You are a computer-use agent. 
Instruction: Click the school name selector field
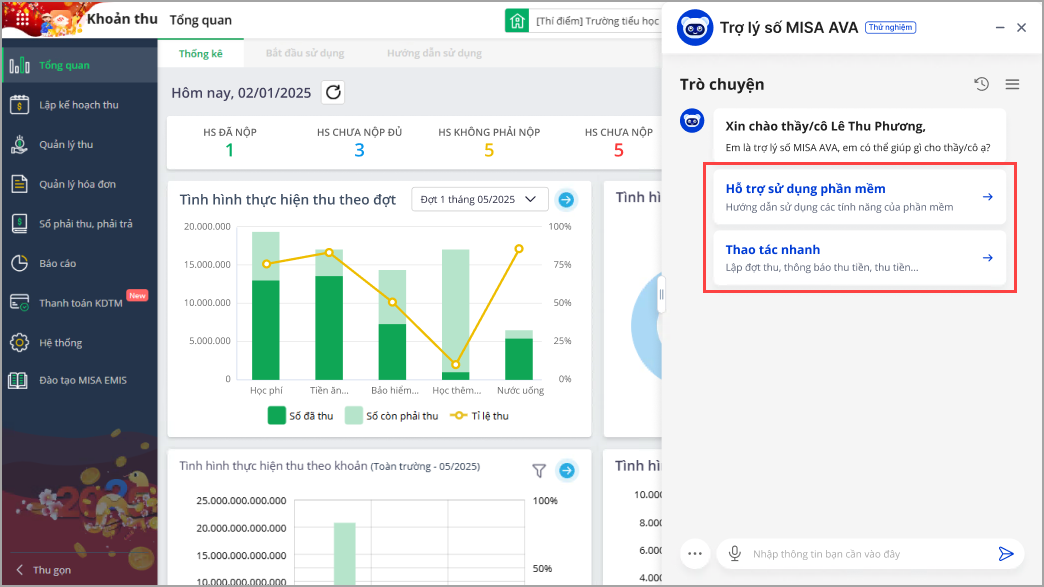(x=597, y=21)
